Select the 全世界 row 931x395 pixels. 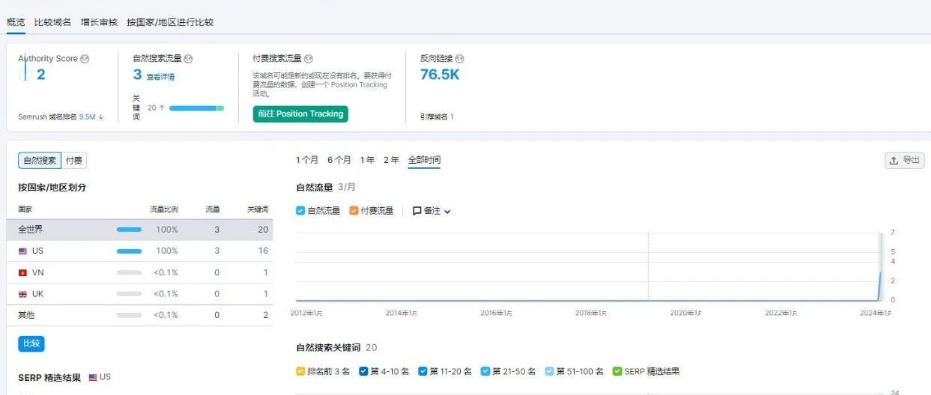point(140,230)
